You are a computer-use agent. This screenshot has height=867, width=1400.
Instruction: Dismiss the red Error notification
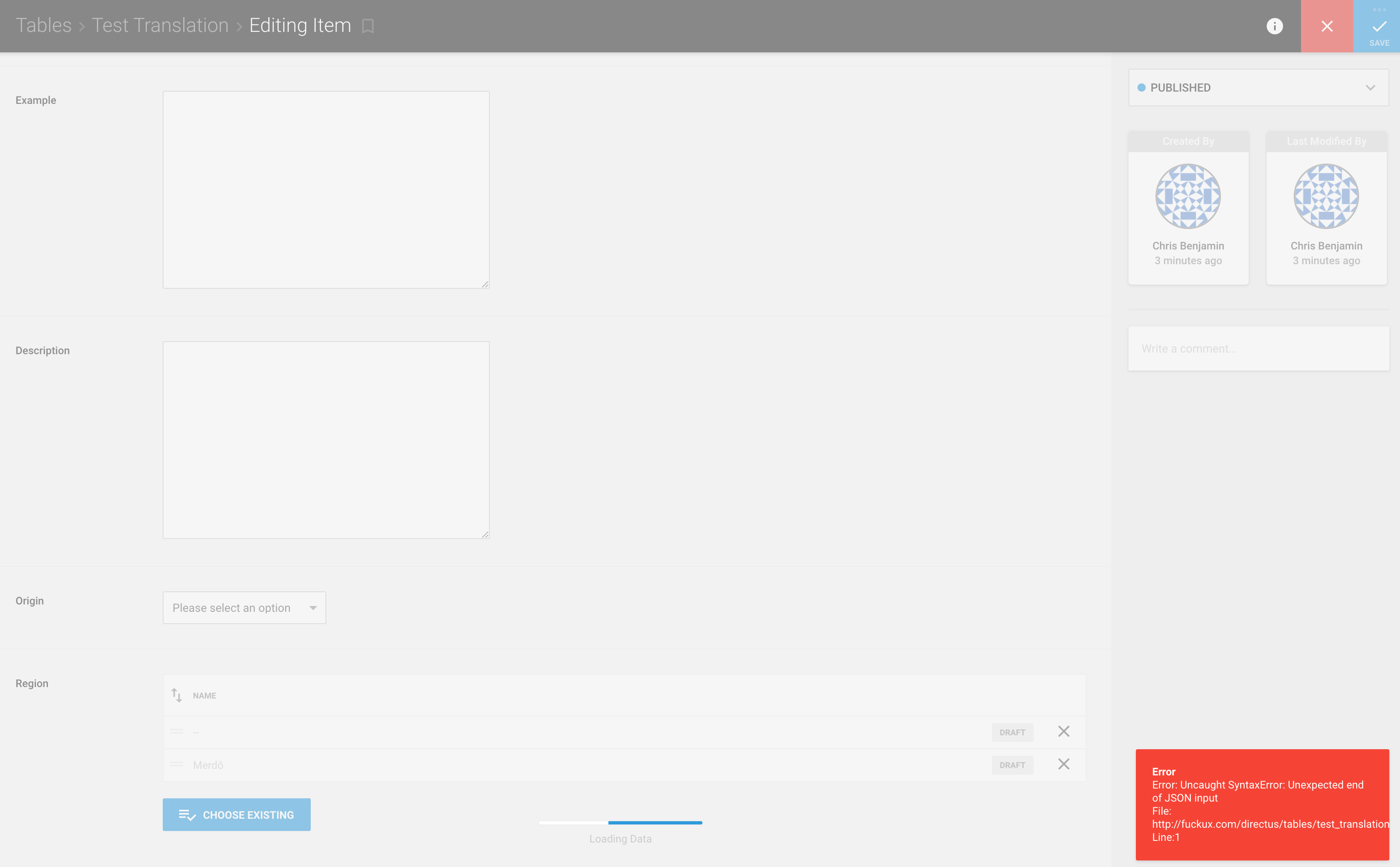1262,804
